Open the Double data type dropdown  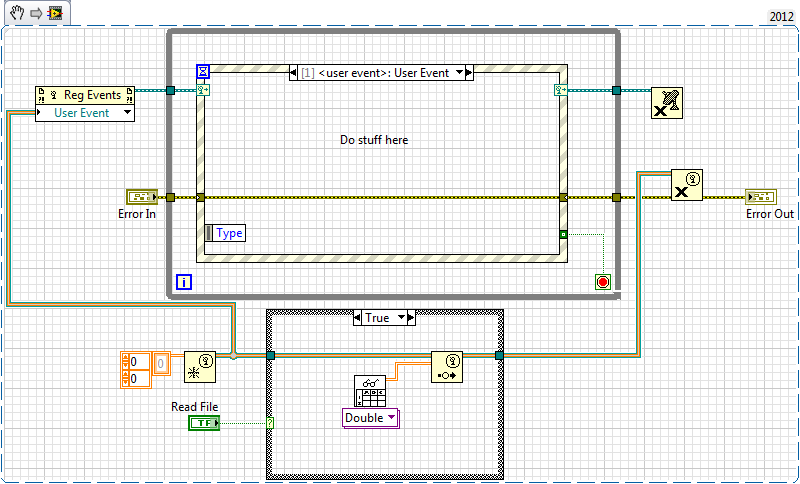pyautogui.click(x=370, y=417)
